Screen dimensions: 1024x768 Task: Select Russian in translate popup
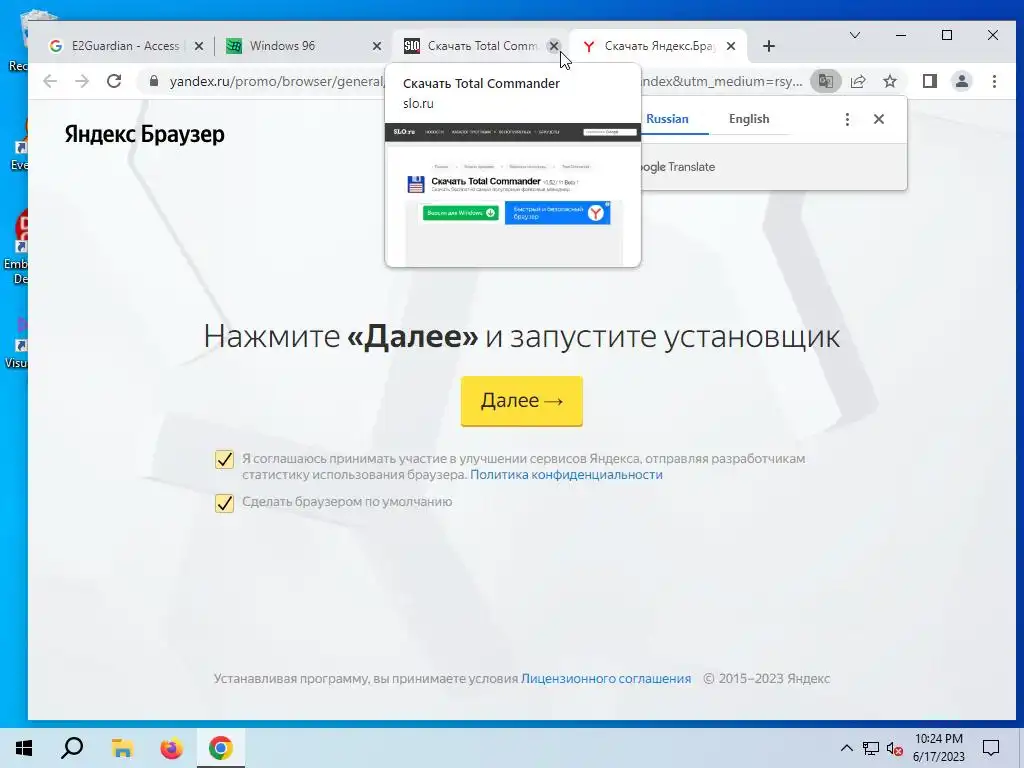coord(667,119)
